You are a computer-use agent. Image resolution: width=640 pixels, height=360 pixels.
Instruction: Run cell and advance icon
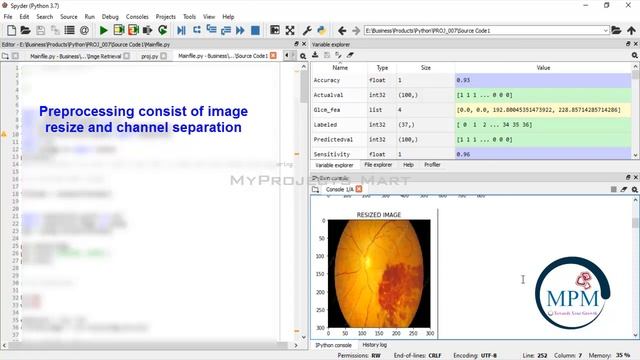point(133,30)
